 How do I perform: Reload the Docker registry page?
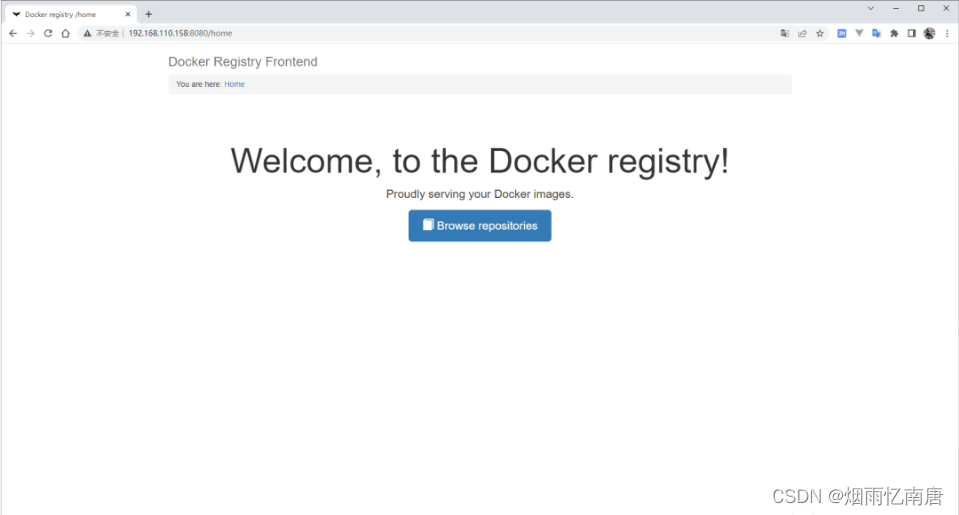pos(48,33)
